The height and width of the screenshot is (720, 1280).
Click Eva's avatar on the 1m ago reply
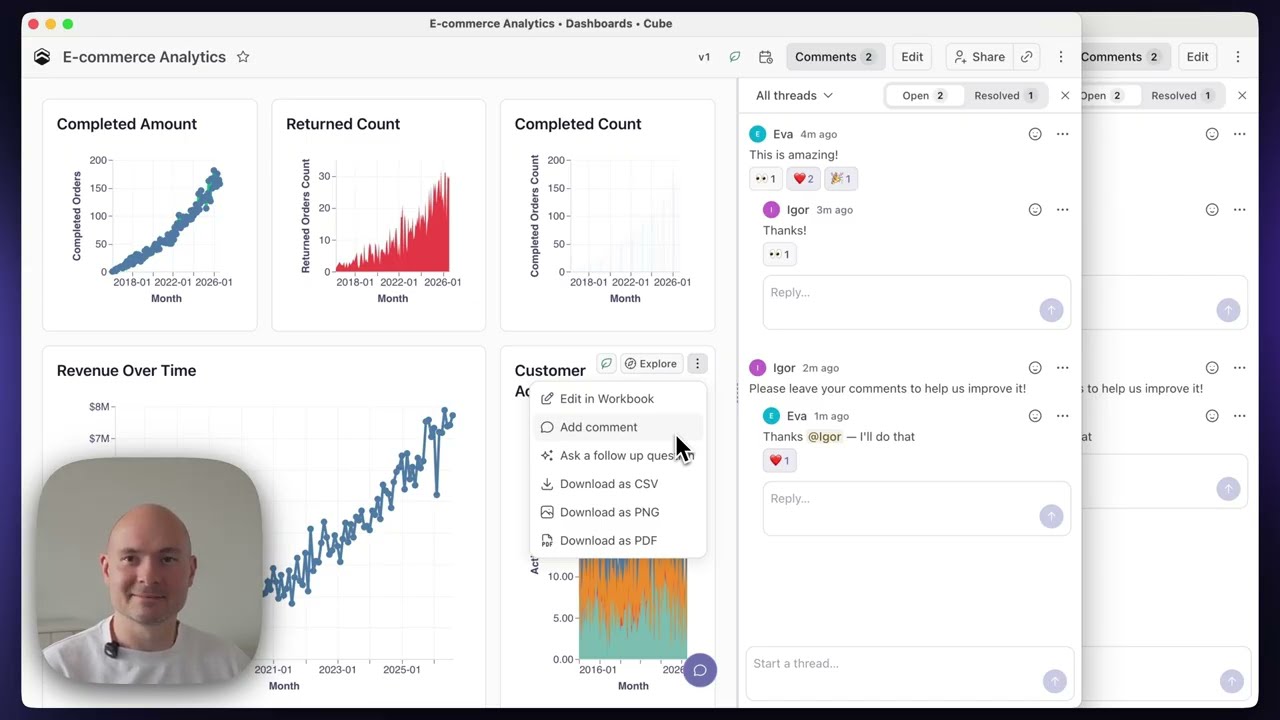(771, 416)
